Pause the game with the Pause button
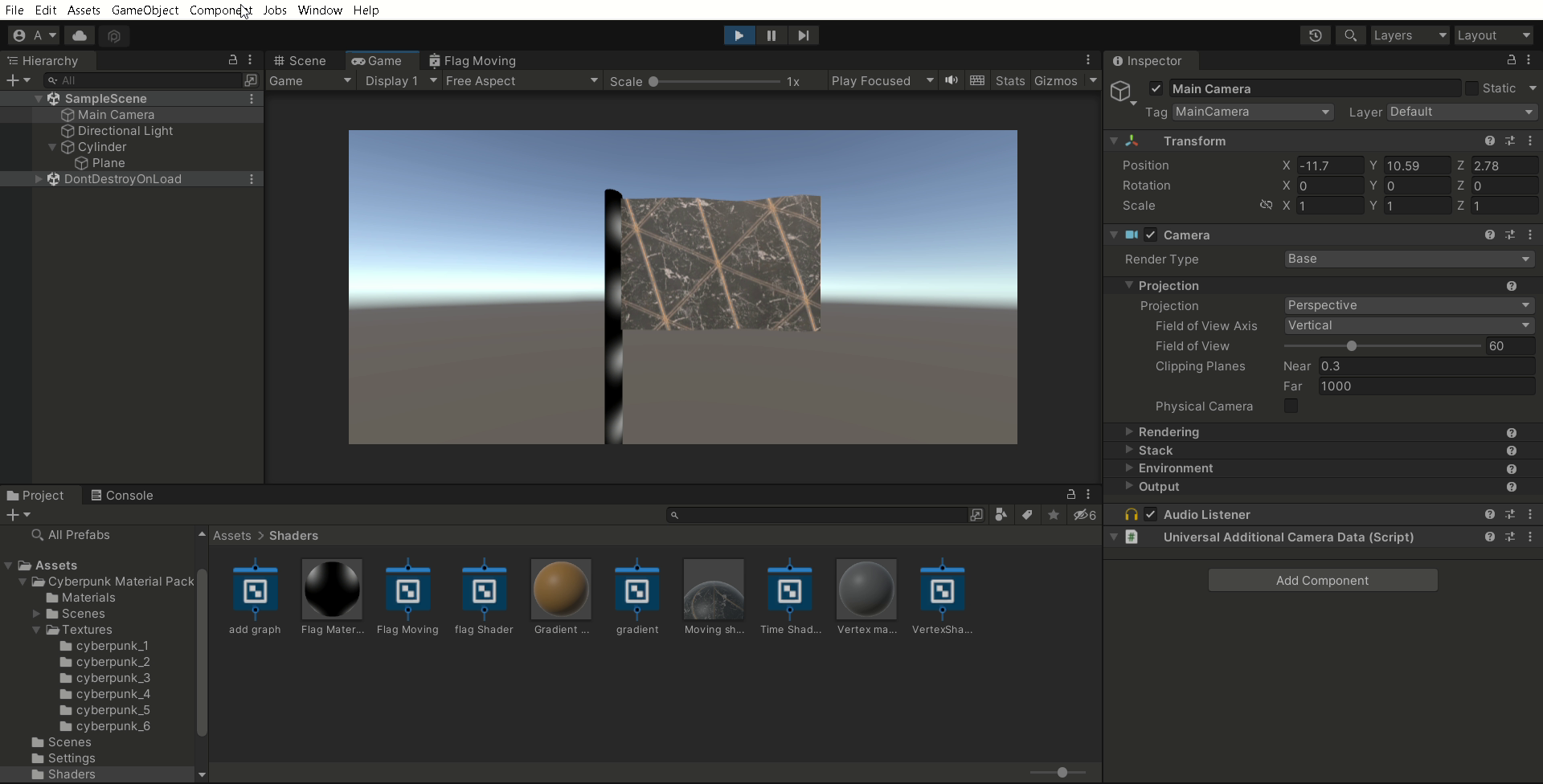Screen dimensions: 1543x784 [x=771, y=35]
